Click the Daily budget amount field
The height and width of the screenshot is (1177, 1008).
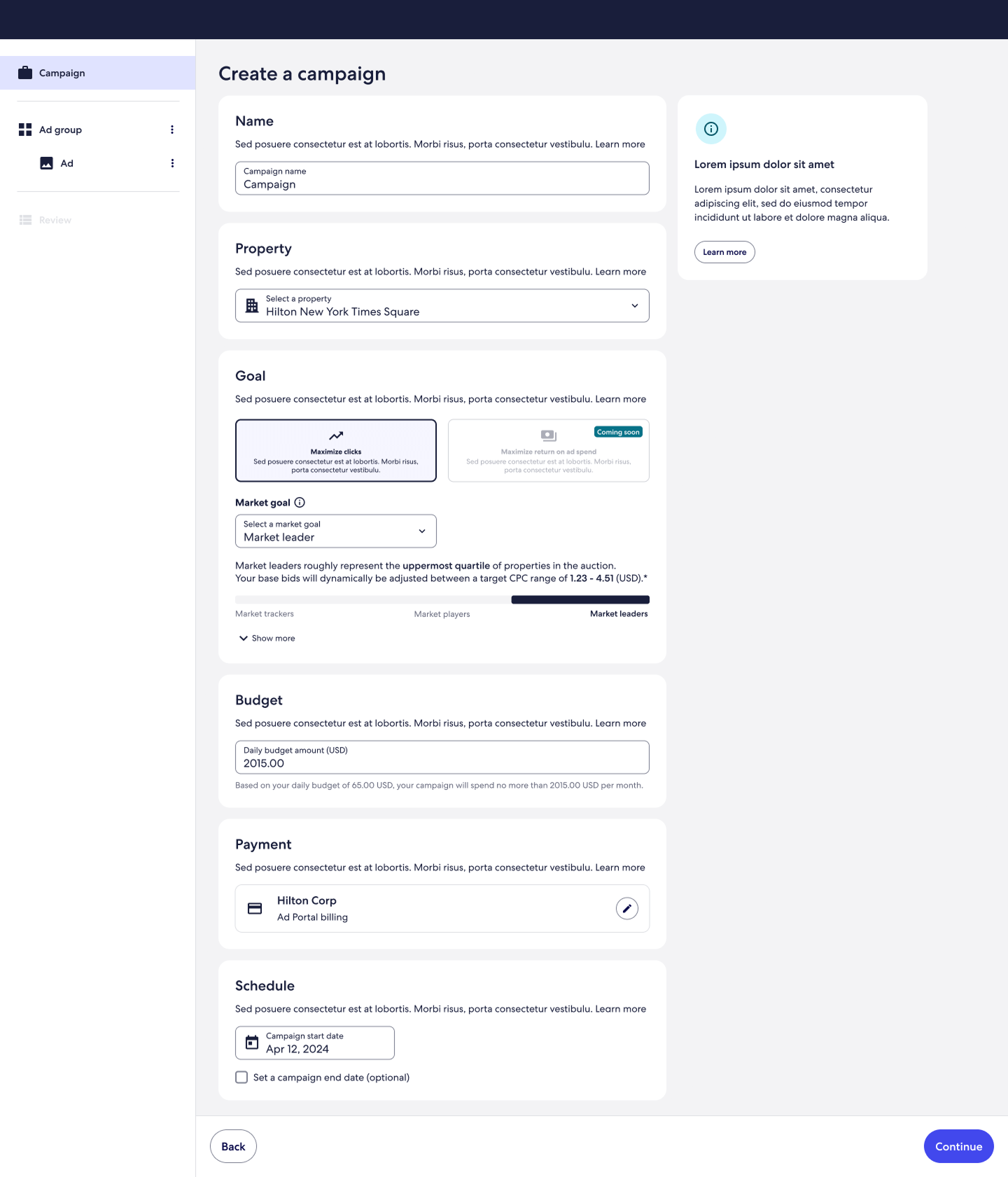[x=442, y=758]
